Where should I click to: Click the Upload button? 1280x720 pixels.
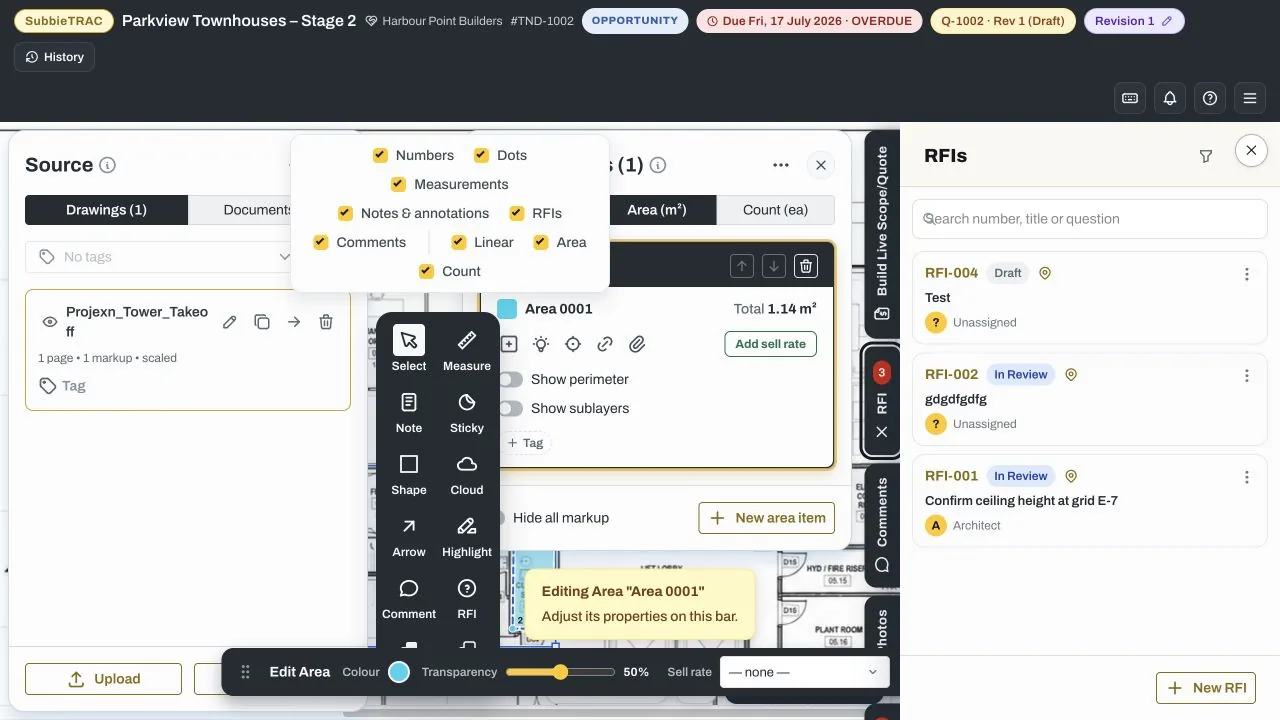tap(103, 679)
